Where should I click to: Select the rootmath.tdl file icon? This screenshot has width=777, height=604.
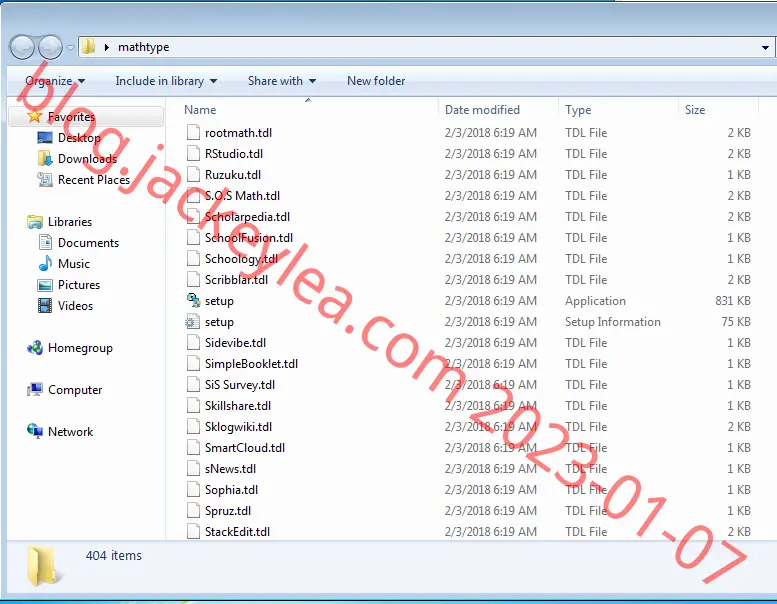point(193,133)
